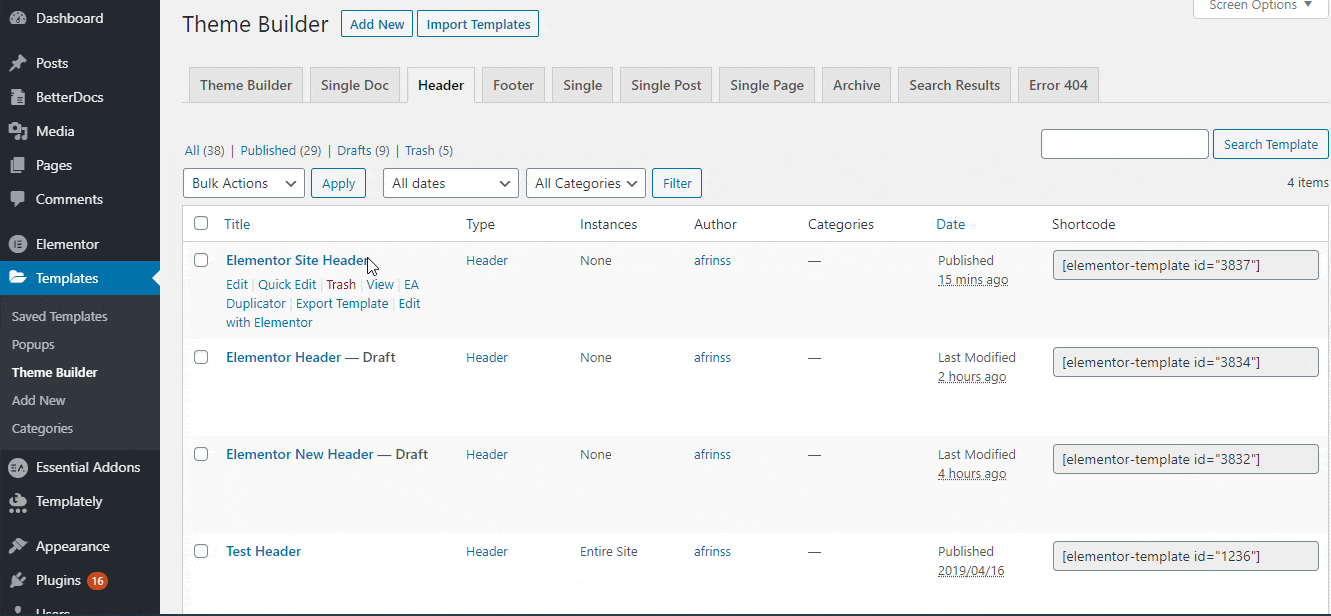Open the BetterDocs sidebar icon
Viewport: 1331px width, 616px height.
pos(18,97)
